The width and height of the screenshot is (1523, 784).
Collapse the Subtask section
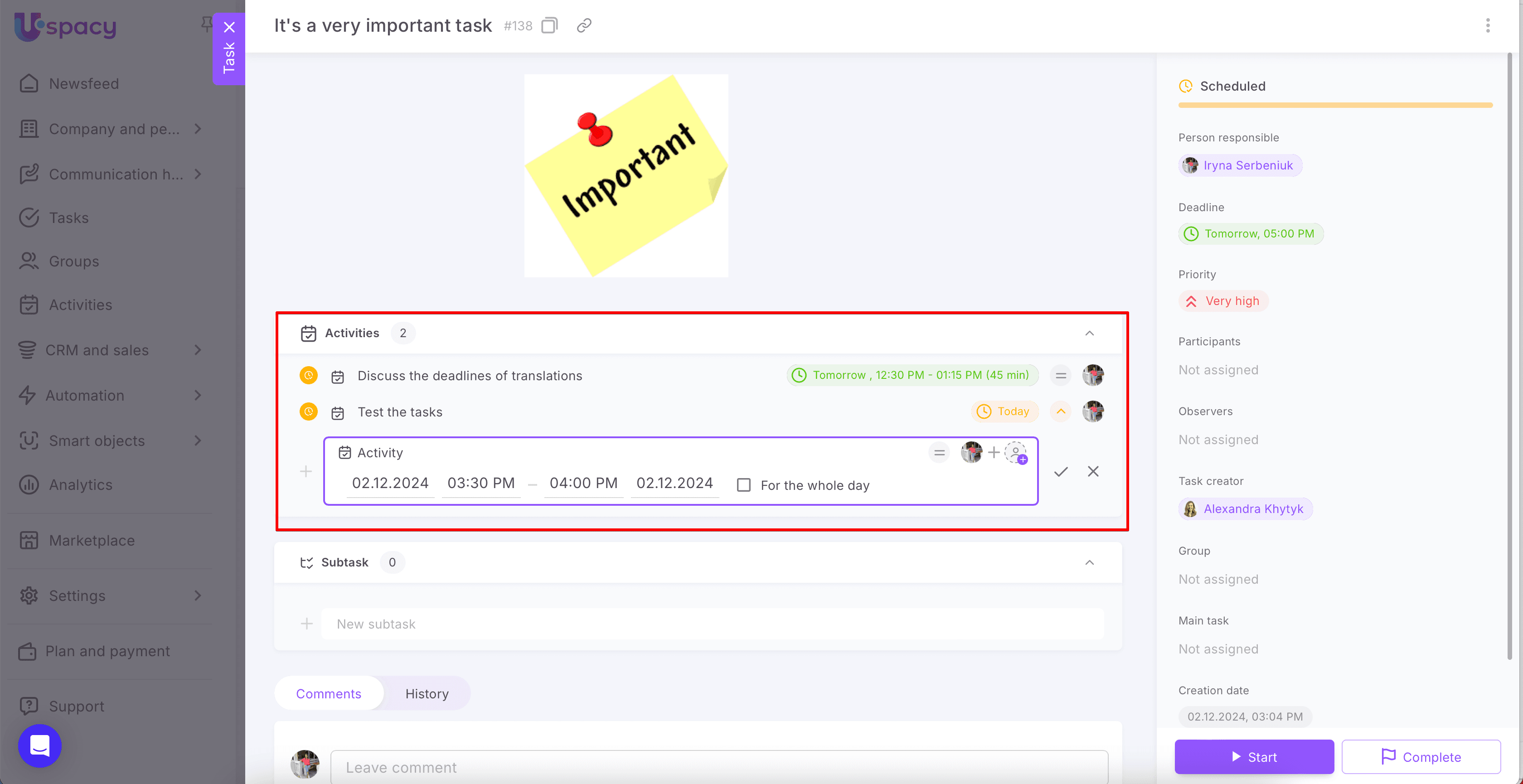(1089, 562)
